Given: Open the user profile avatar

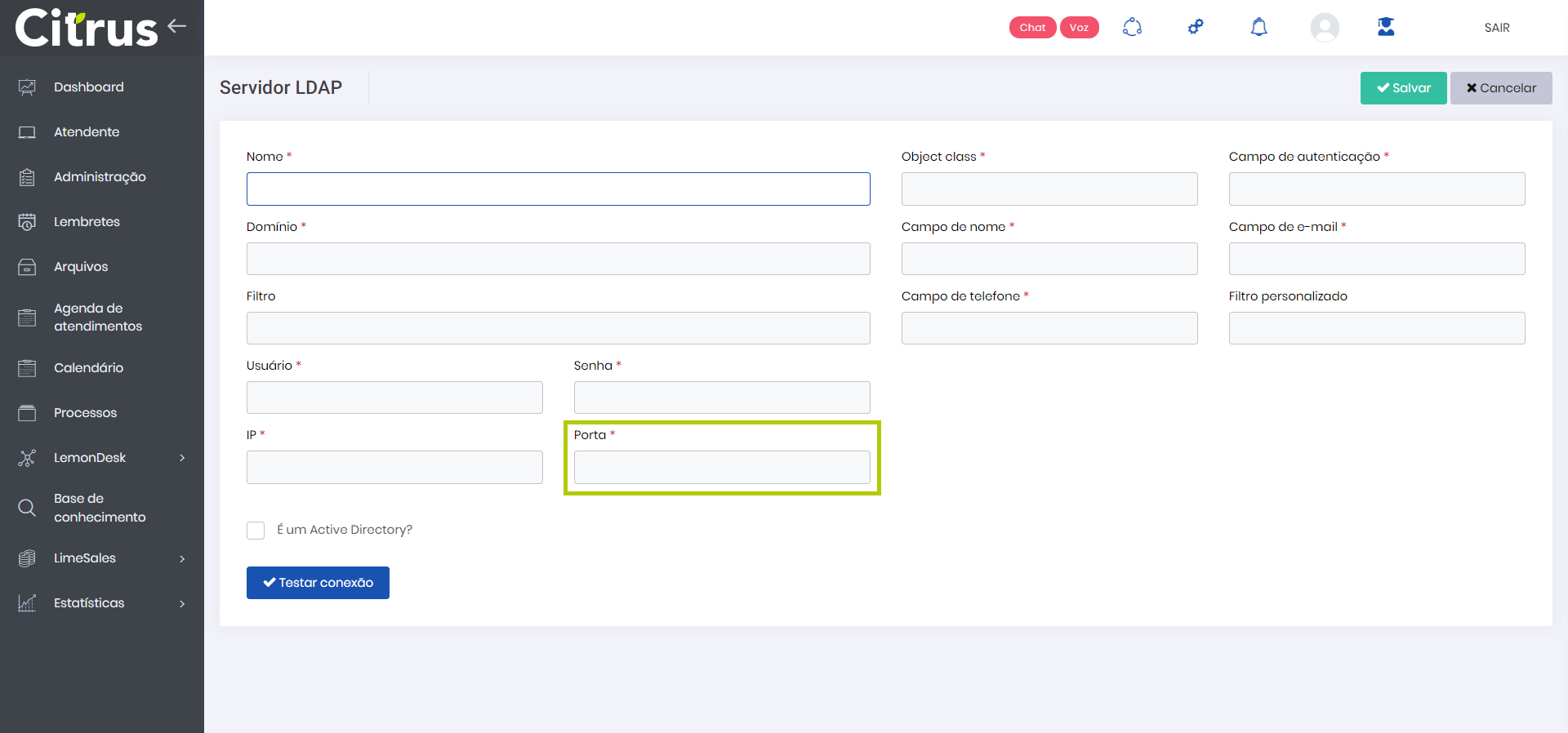Looking at the screenshot, I should click(1324, 27).
